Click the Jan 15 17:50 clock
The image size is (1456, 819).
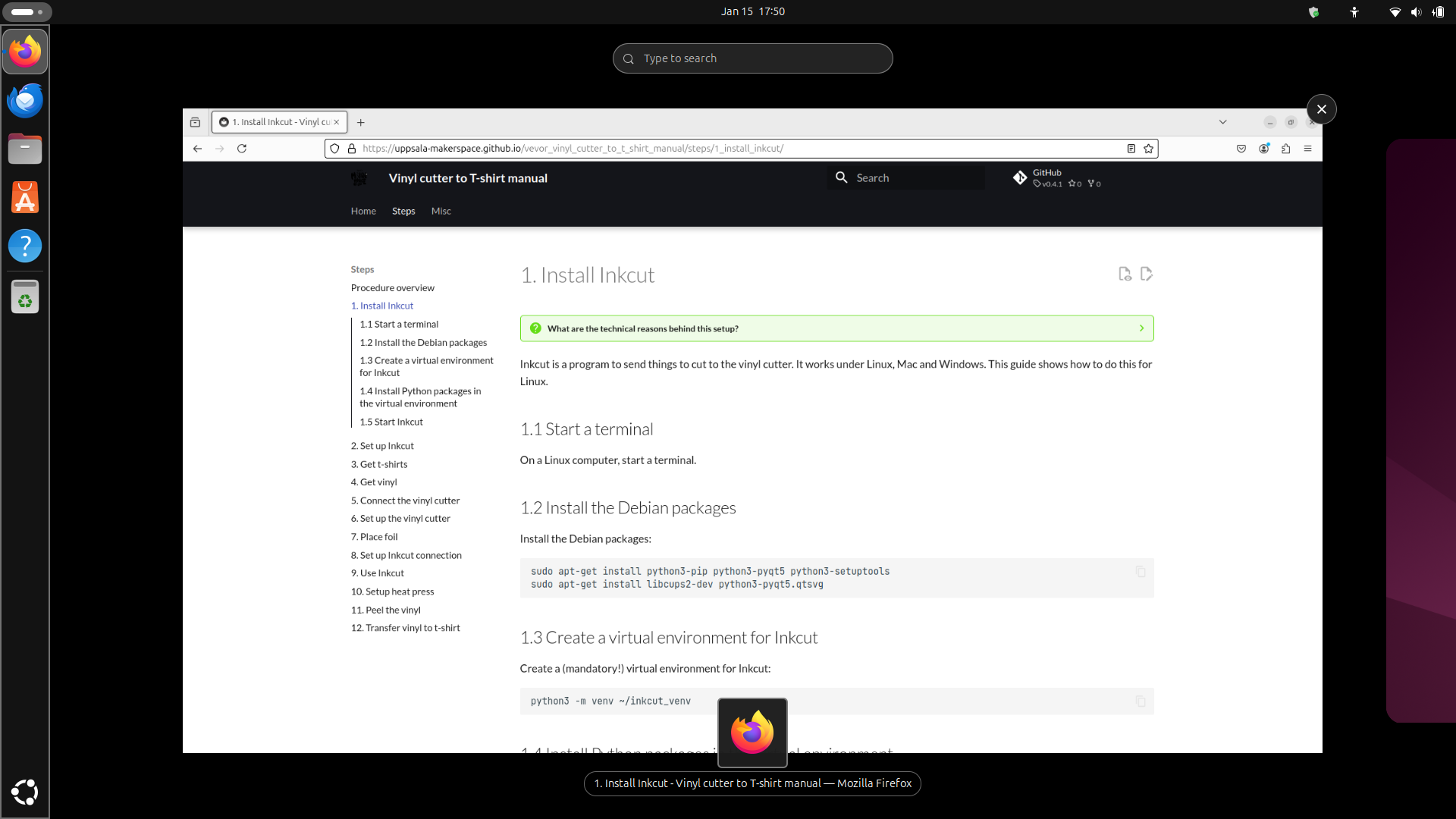752,11
